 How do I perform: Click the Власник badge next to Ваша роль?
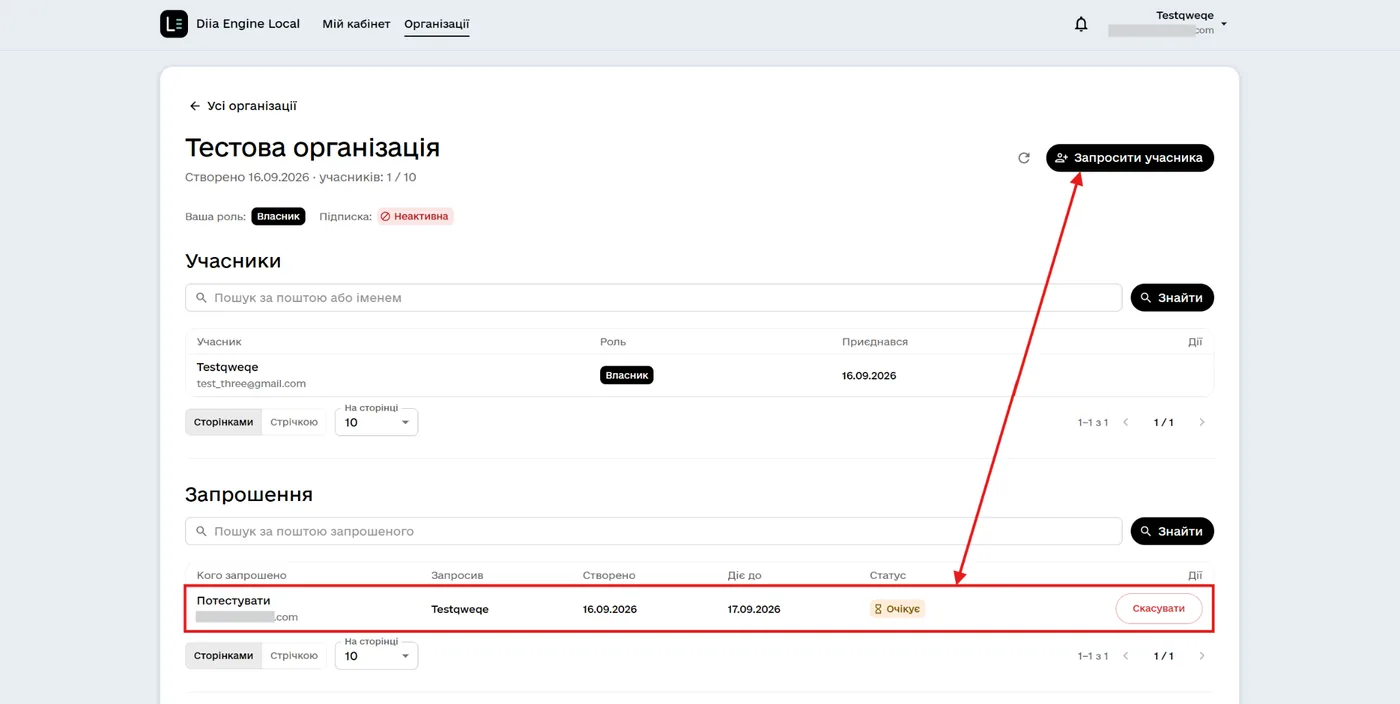pos(278,216)
